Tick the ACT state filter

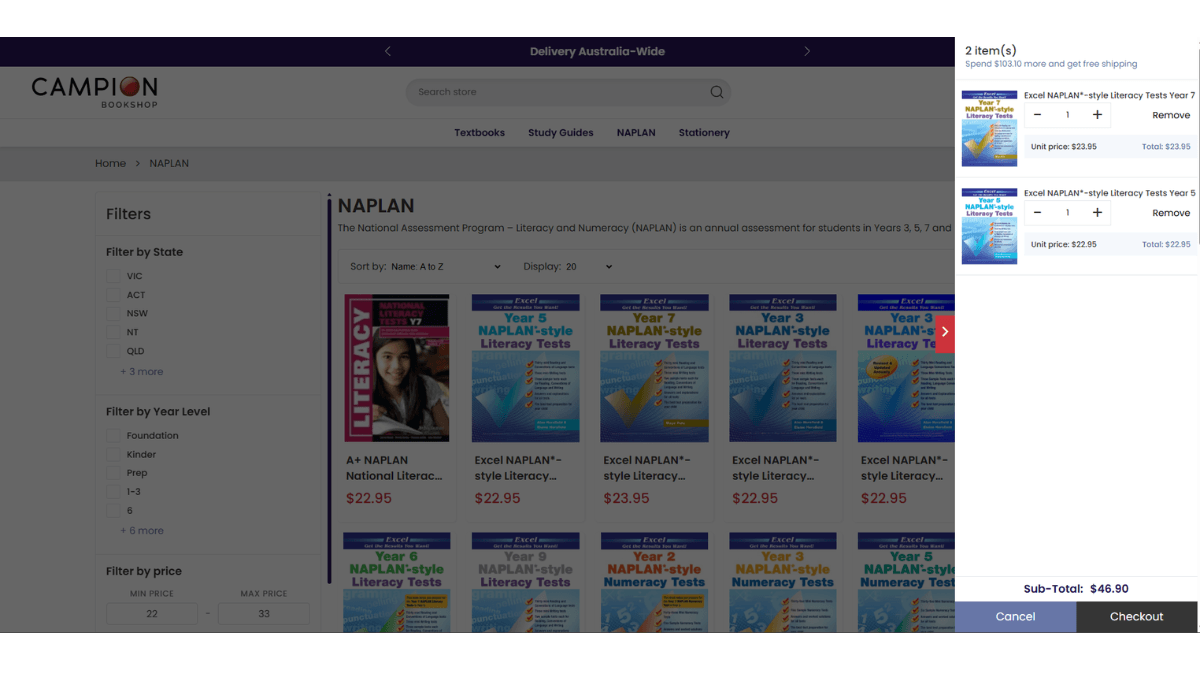114,295
